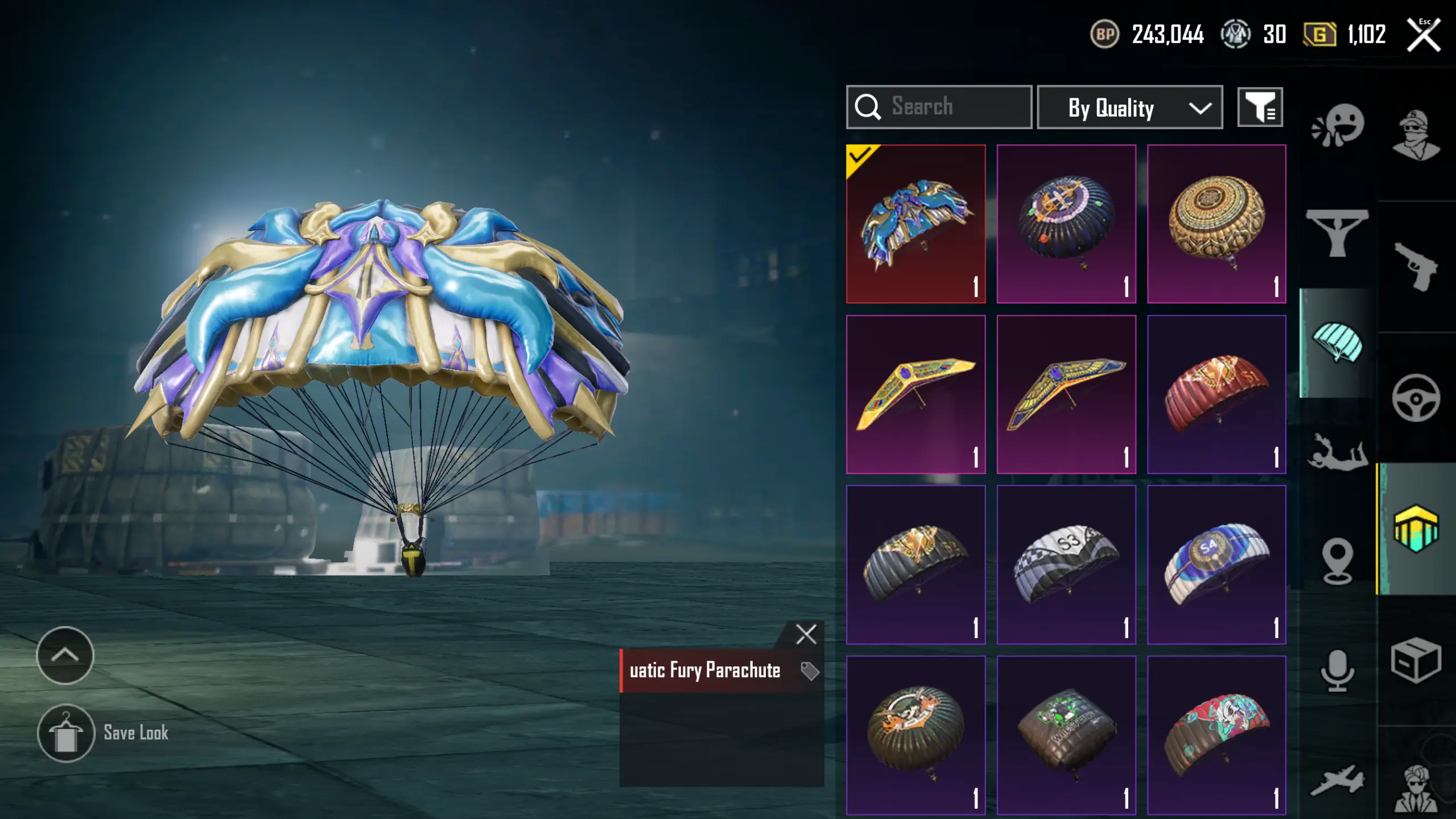The width and height of the screenshot is (1456, 819).
Task: Open the skydiving pose category icon
Action: tap(1338, 452)
